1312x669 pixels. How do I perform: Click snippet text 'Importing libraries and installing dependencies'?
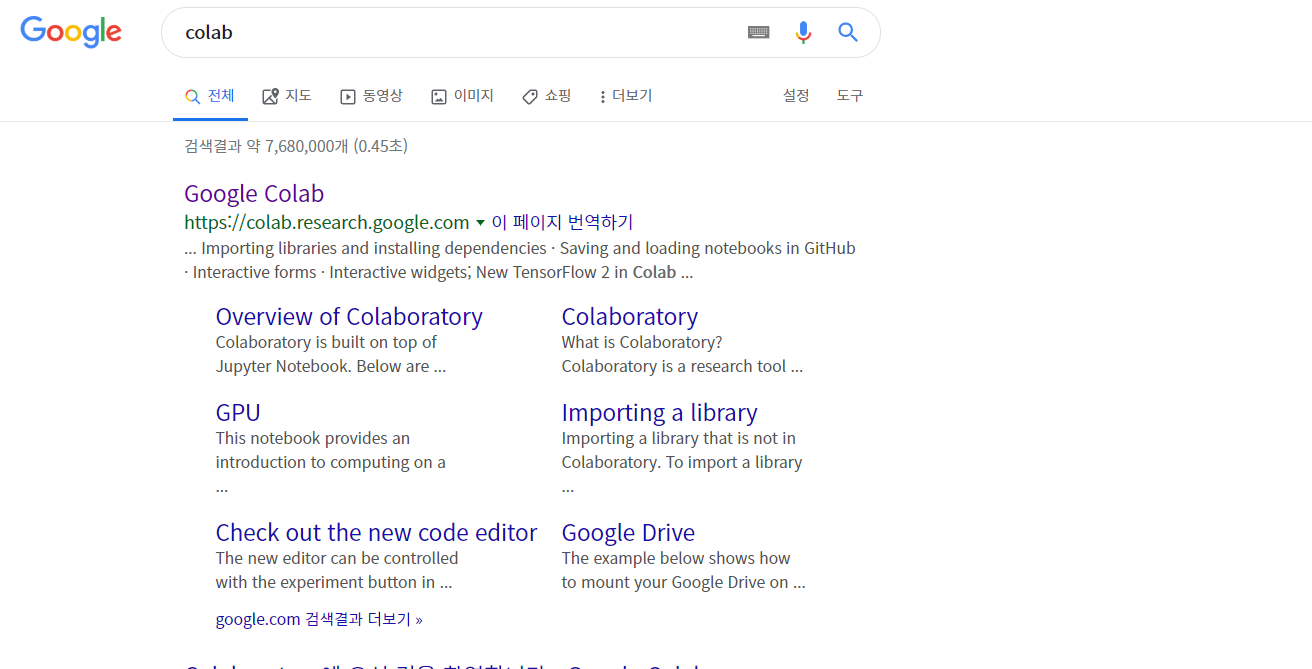point(373,248)
